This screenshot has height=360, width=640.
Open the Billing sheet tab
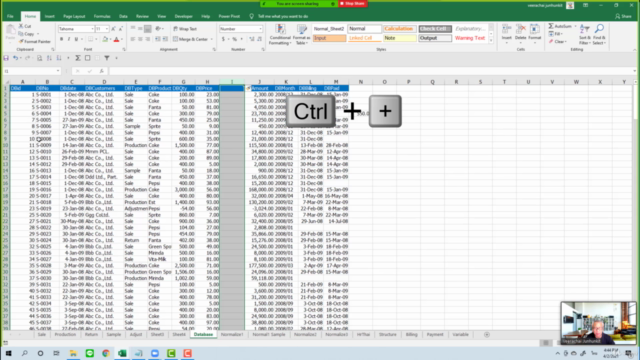point(411,334)
